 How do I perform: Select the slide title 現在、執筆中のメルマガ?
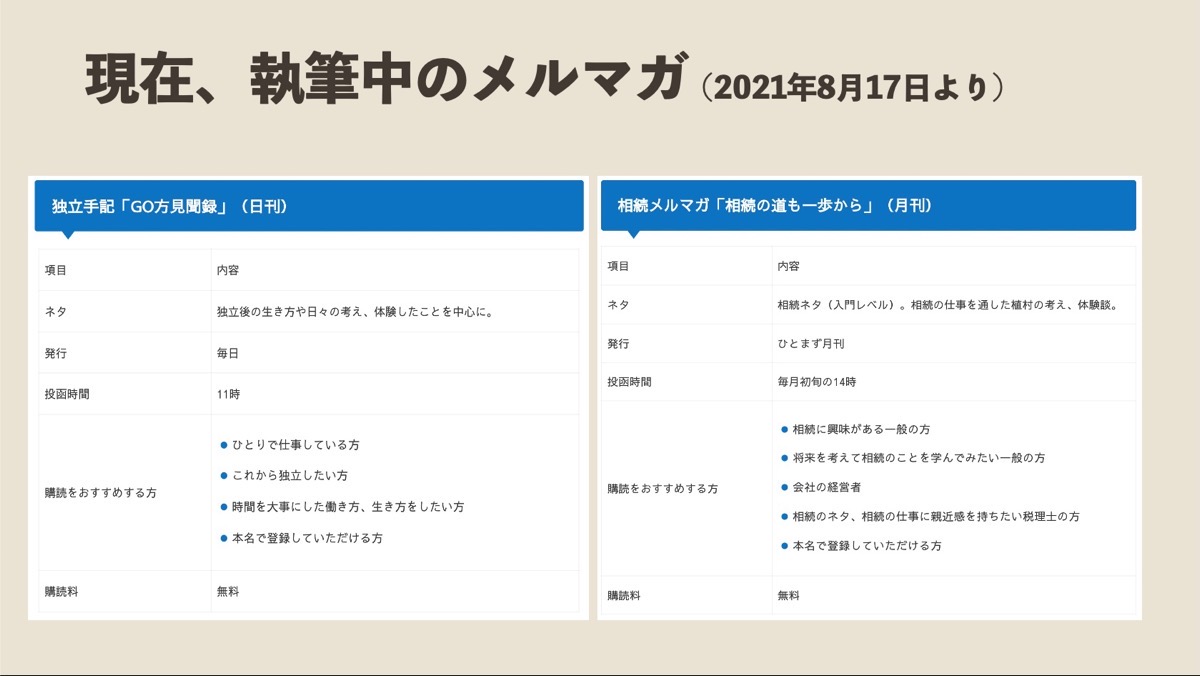coord(387,83)
